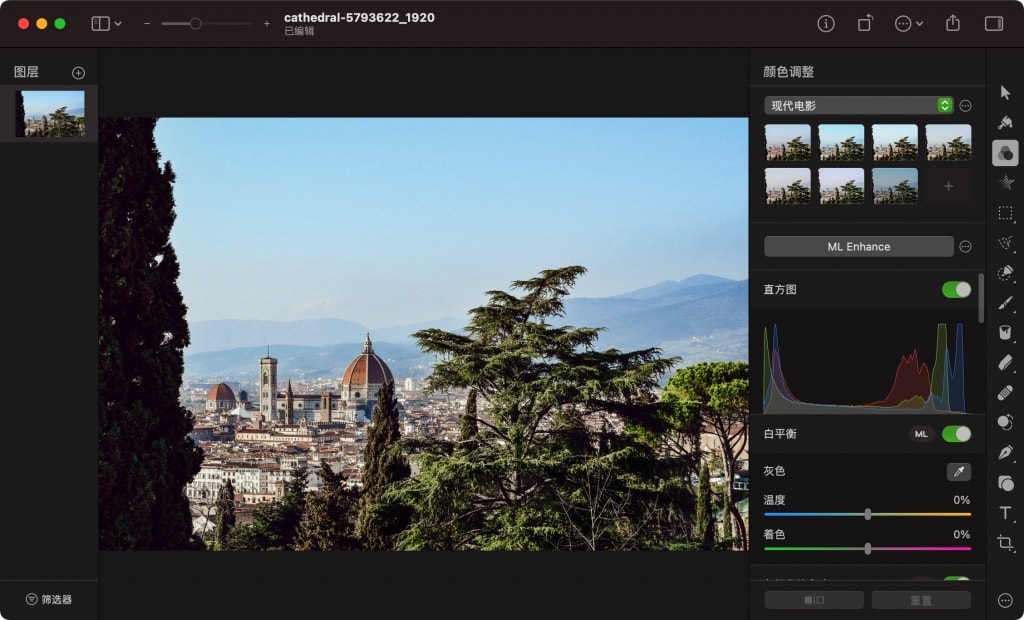Apply the first preset thumbnail
The image size is (1024, 620).
(788, 142)
